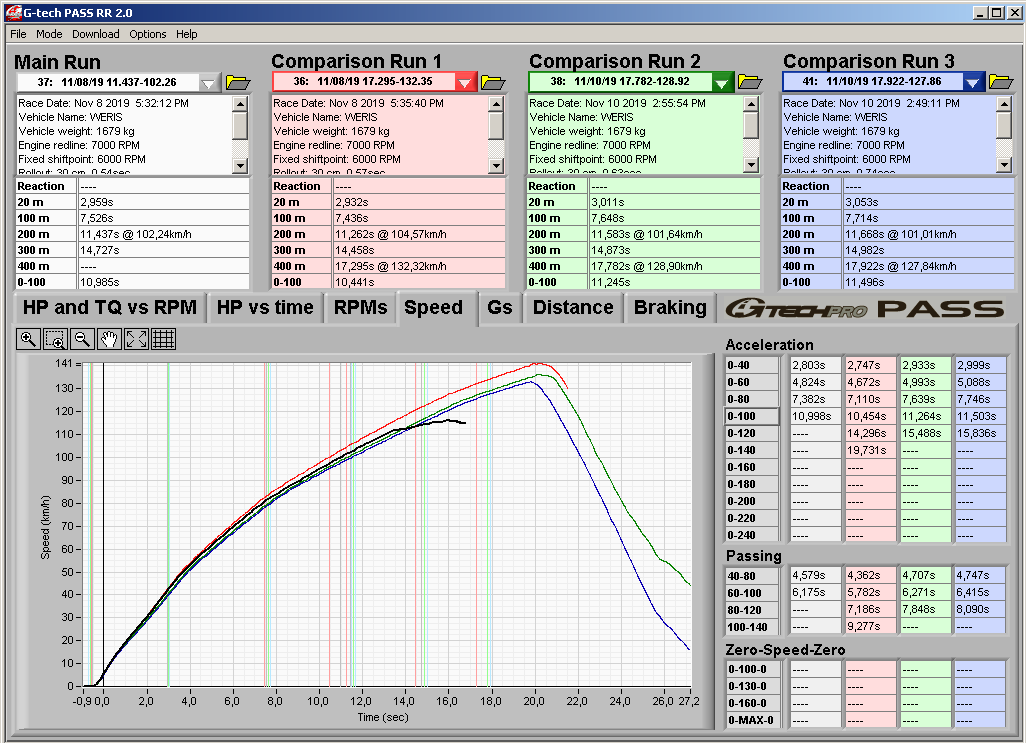1026x743 pixels.
Task: Open folder icon for Comparison Run 1
Action: (493, 82)
